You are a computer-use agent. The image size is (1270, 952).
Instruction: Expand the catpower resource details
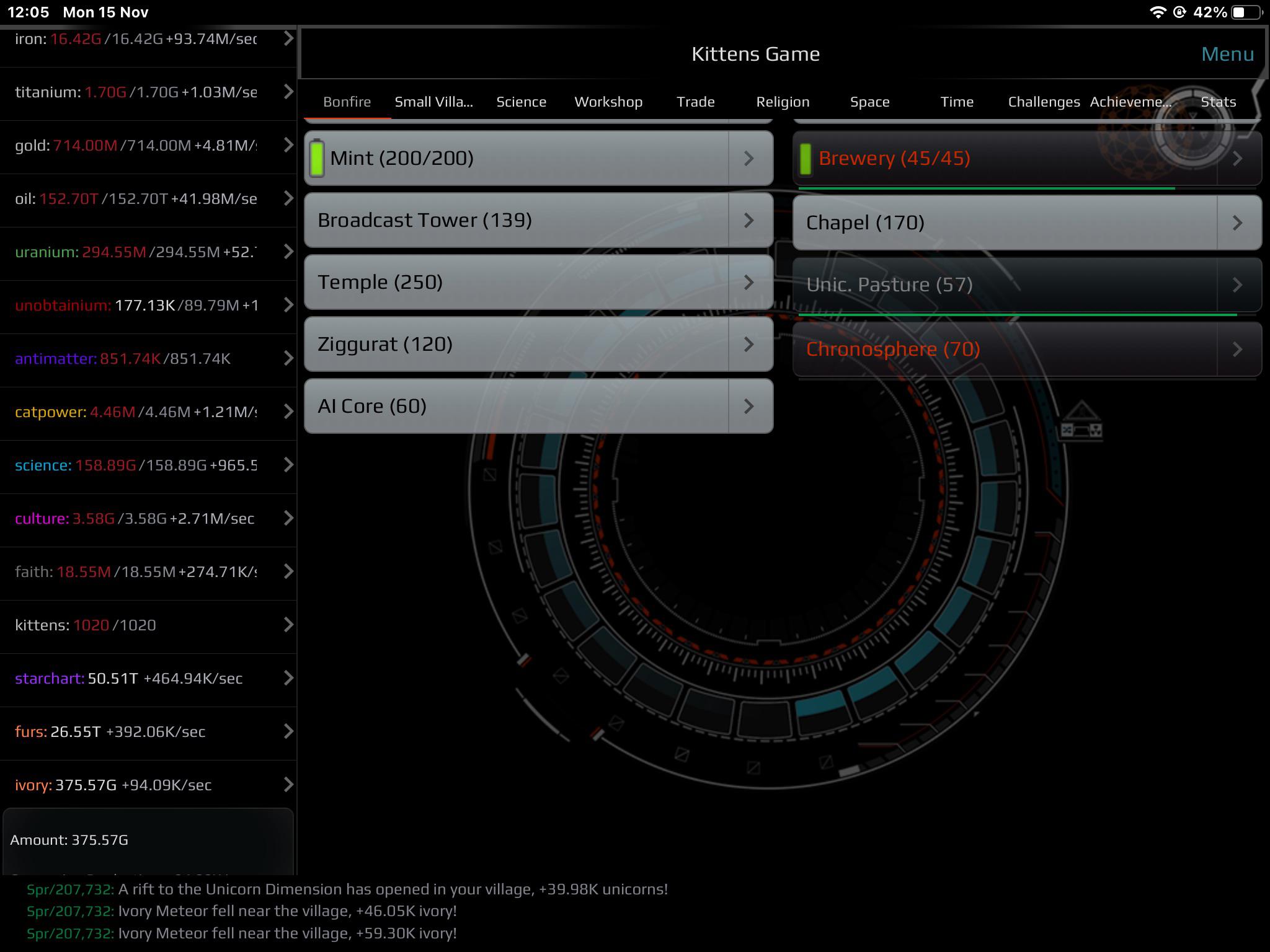click(288, 411)
